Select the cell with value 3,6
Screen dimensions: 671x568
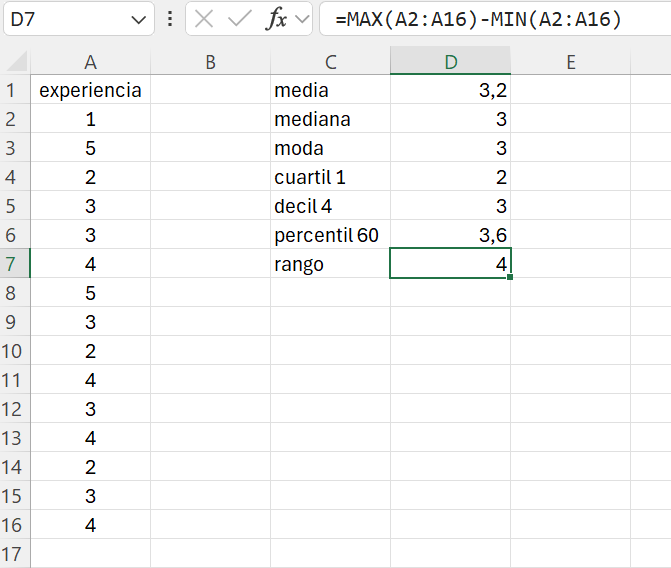pos(450,236)
